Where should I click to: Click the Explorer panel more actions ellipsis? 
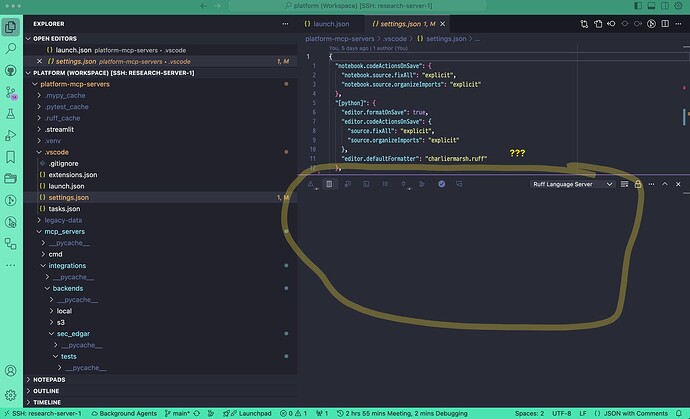point(285,24)
